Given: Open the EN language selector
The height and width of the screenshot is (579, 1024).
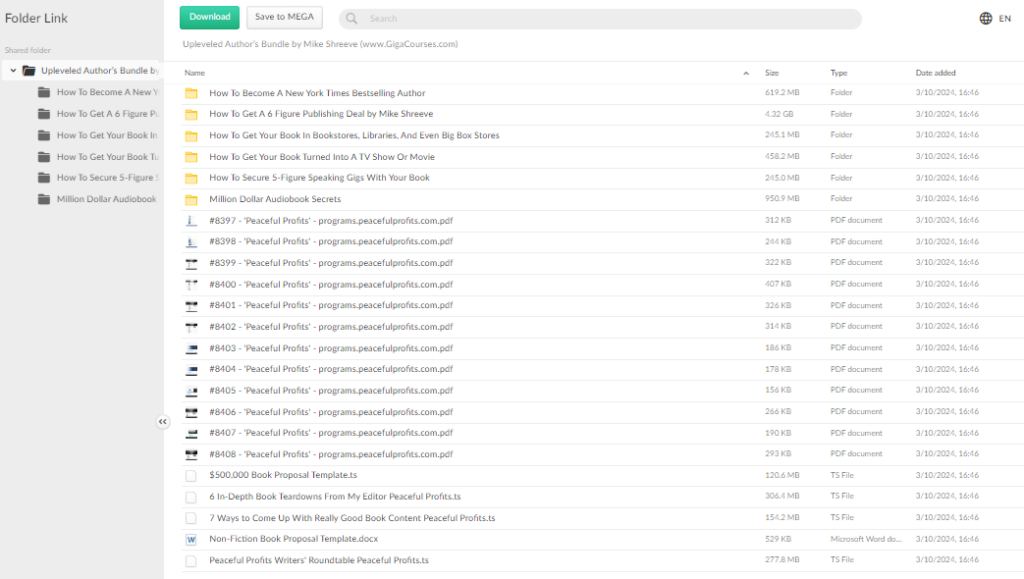Looking at the screenshot, I should [1005, 18].
